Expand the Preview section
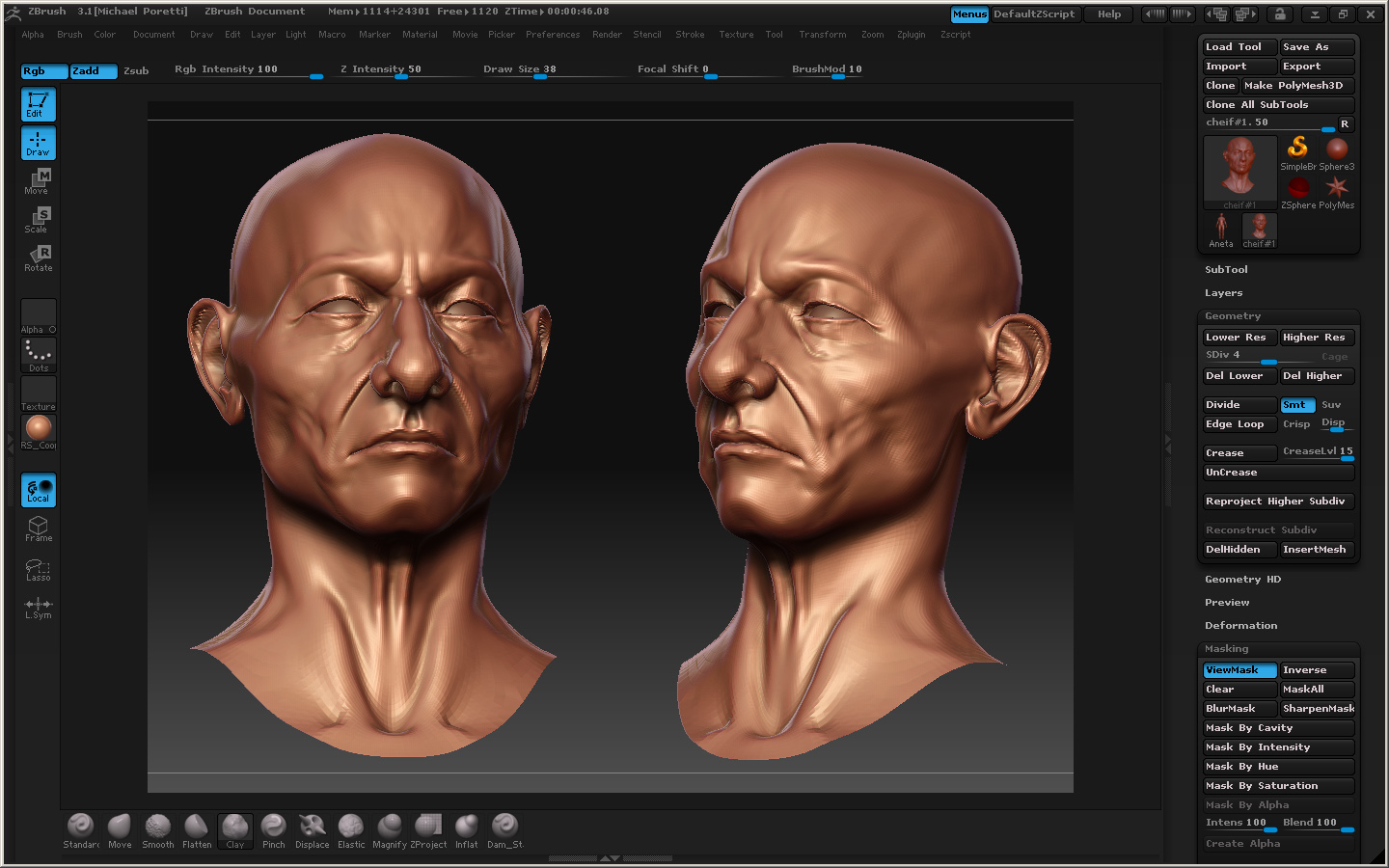1389x868 pixels. tap(1227, 603)
